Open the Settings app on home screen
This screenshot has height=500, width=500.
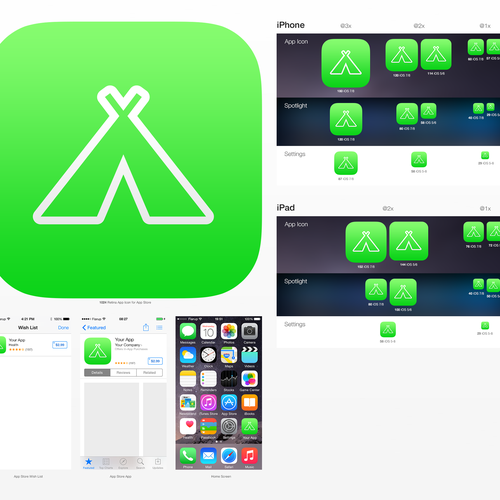pos(229,426)
